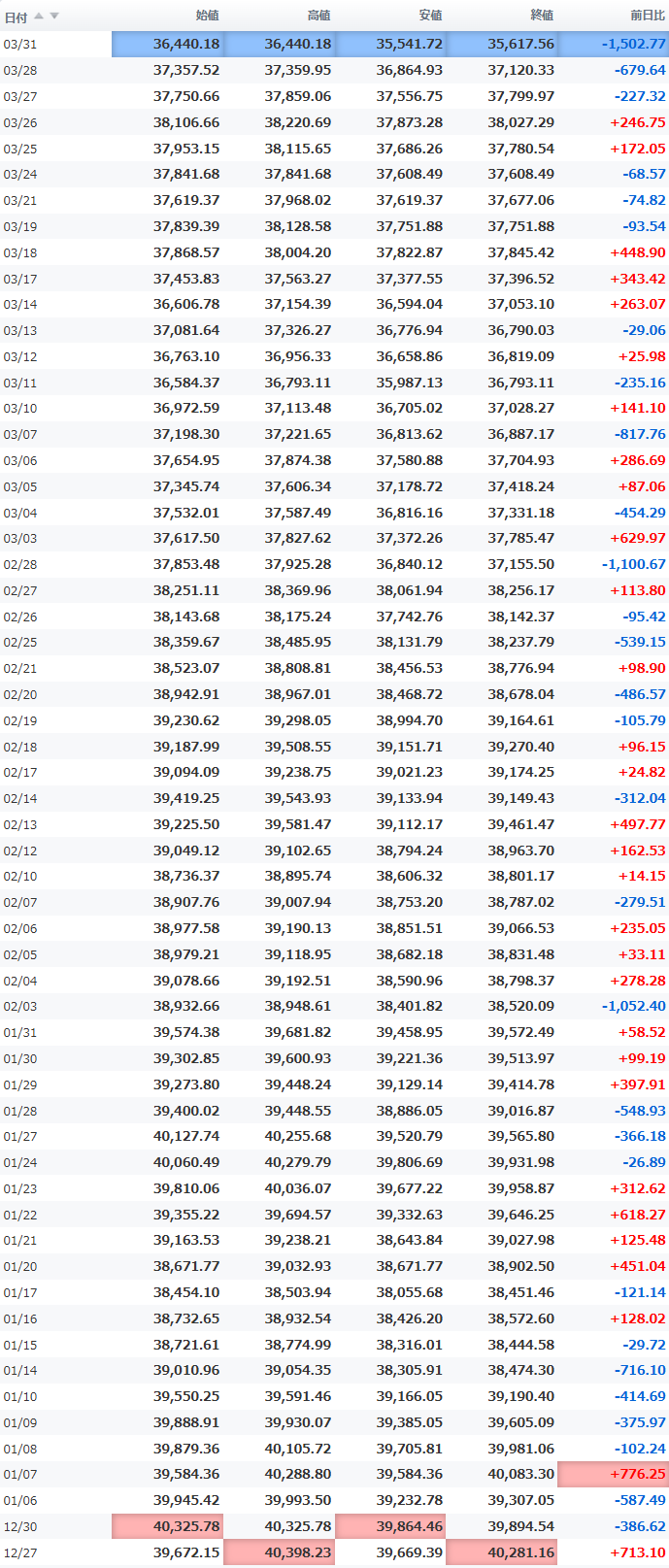
Task: Select the 03/18 change value +448.90
Action: click(x=638, y=252)
